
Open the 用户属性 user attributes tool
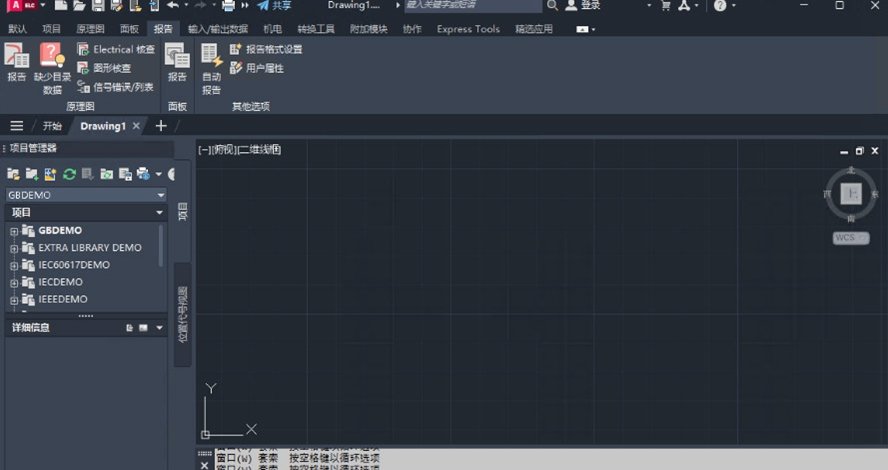click(257, 68)
